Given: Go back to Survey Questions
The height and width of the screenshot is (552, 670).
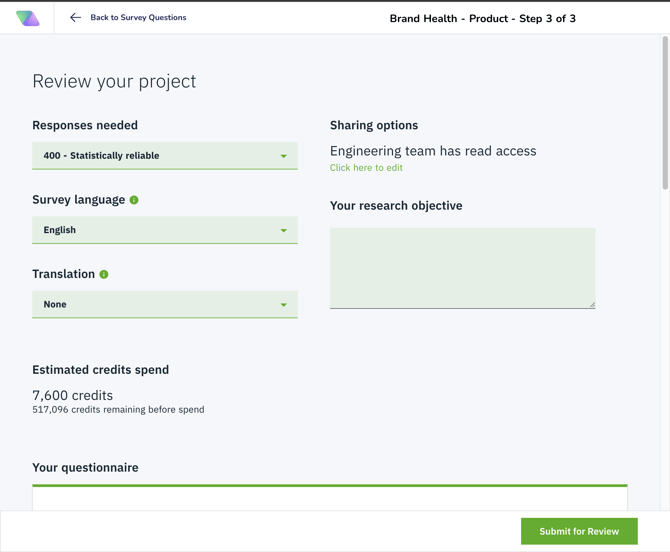Looking at the screenshot, I should 138,18.
